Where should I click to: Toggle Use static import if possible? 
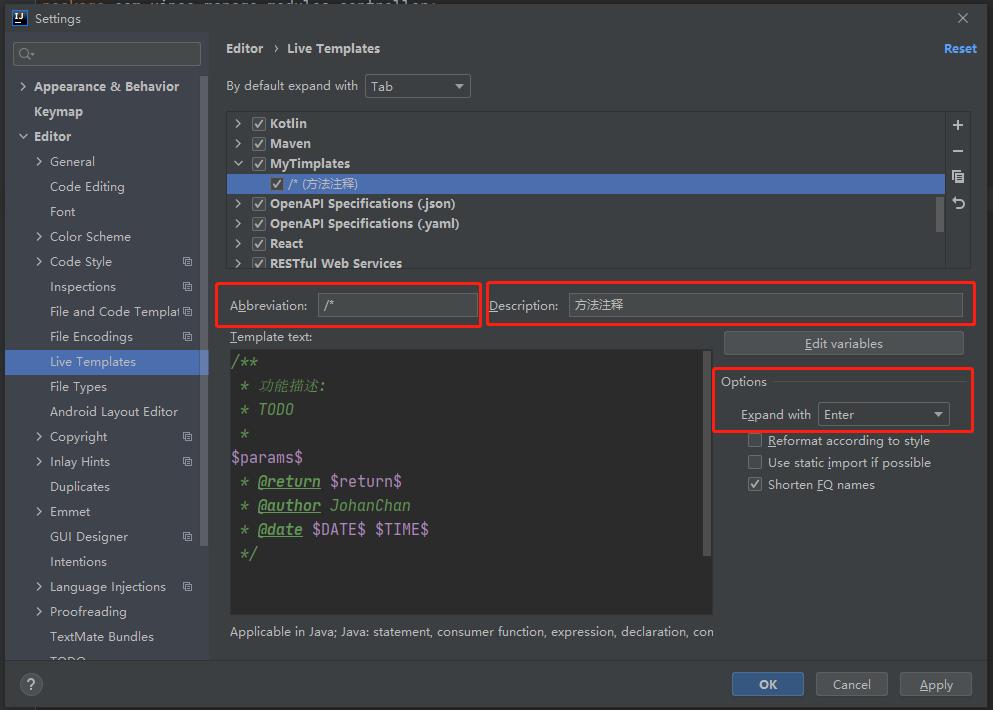tap(755, 463)
